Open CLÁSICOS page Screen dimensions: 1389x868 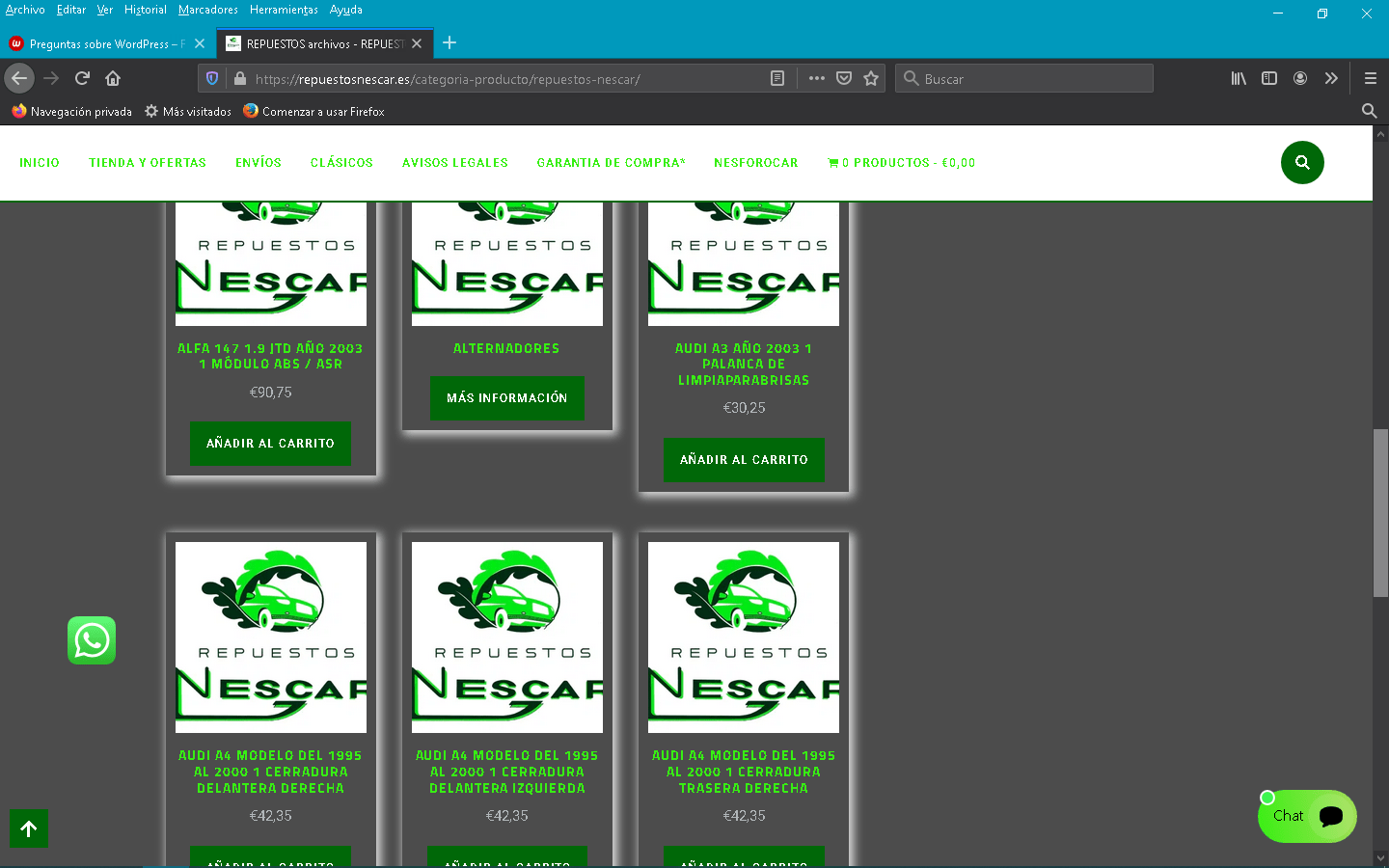tap(341, 163)
